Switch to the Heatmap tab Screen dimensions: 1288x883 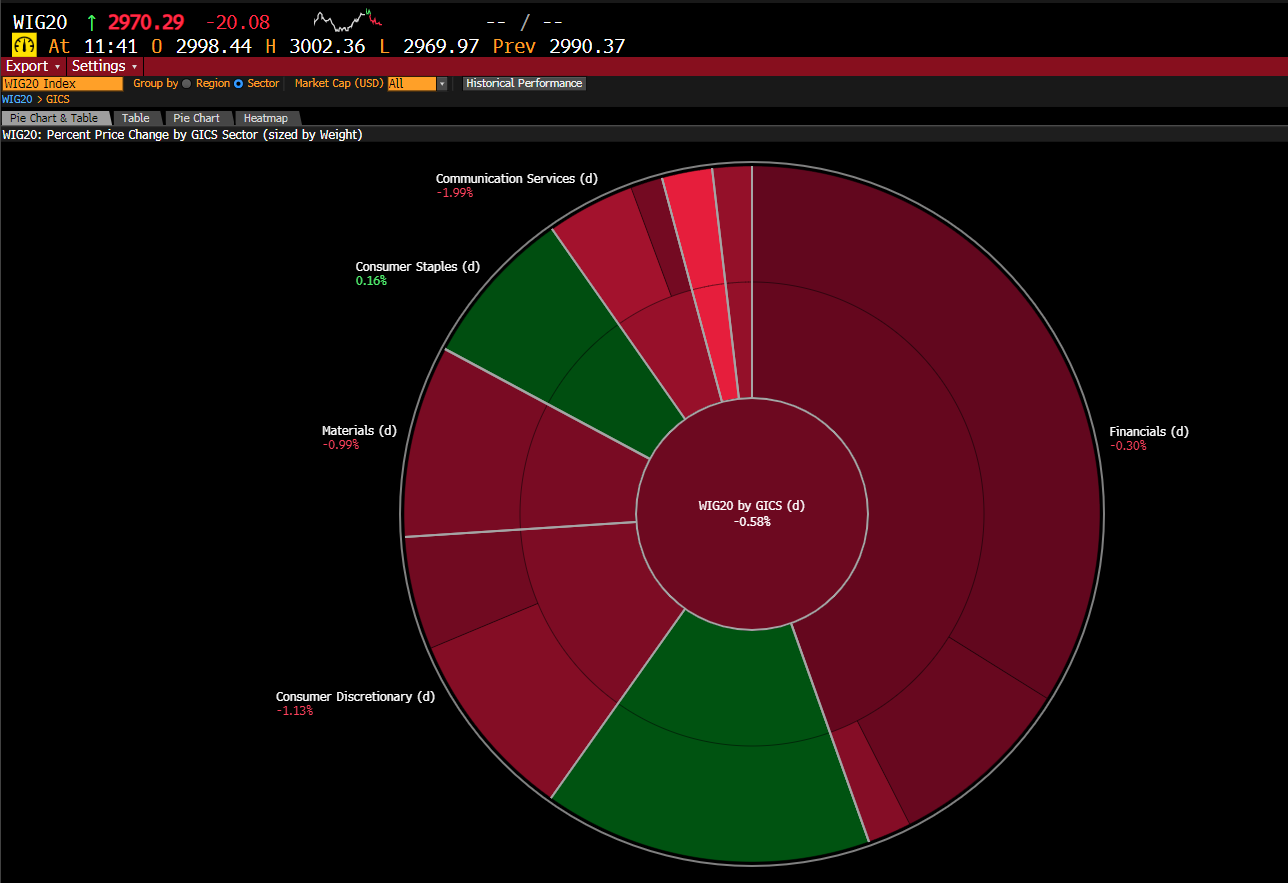(x=265, y=118)
